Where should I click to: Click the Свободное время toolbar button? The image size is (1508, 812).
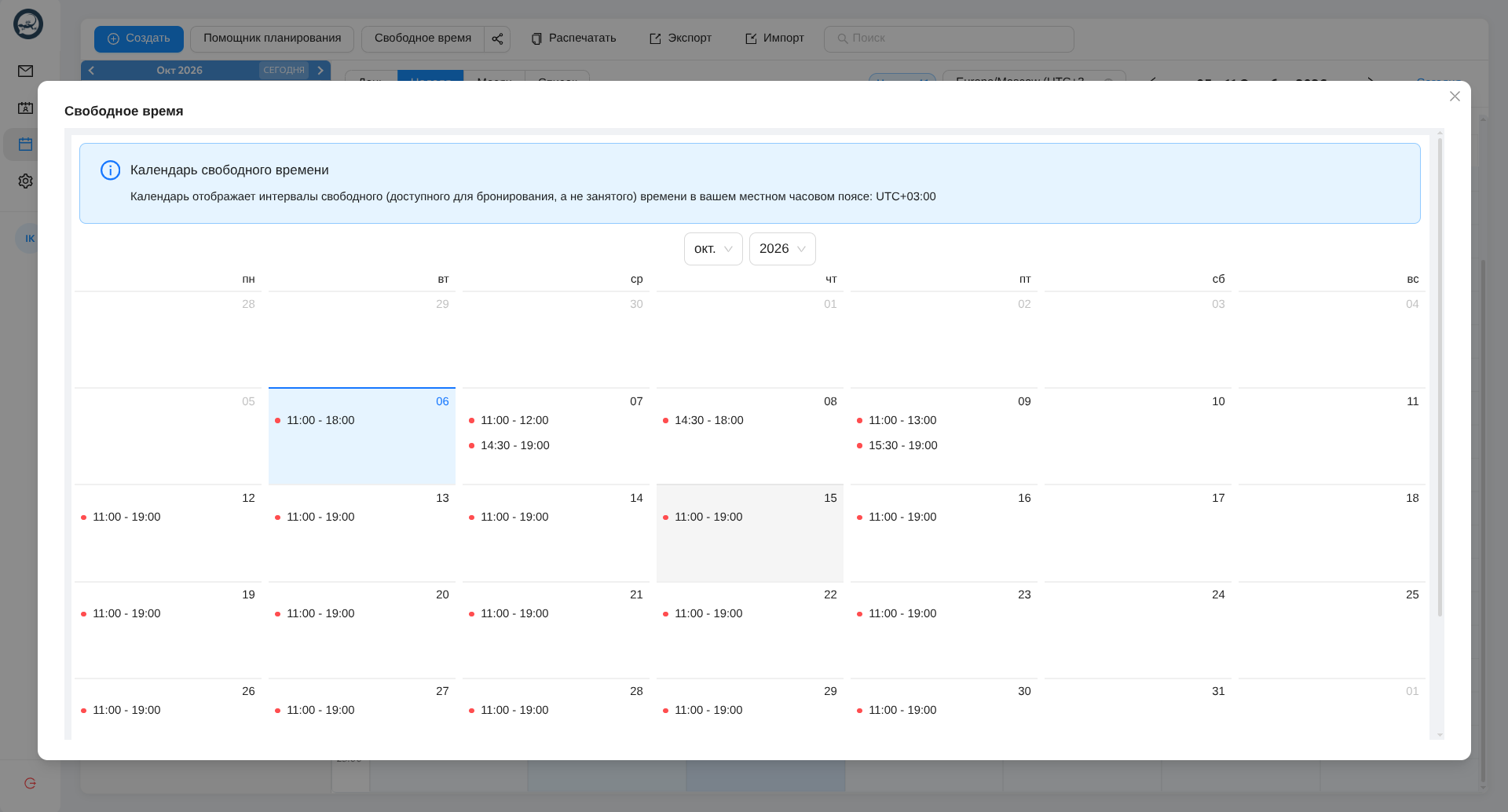pos(423,38)
